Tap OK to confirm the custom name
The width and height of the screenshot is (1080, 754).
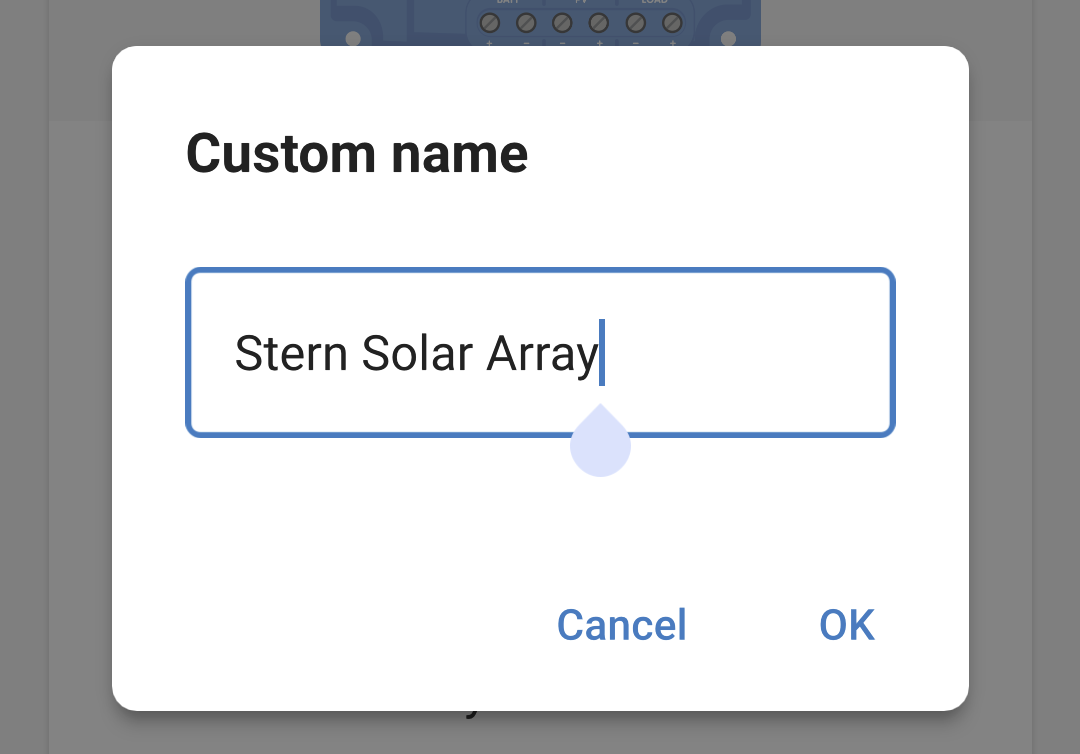tap(845, 624)
